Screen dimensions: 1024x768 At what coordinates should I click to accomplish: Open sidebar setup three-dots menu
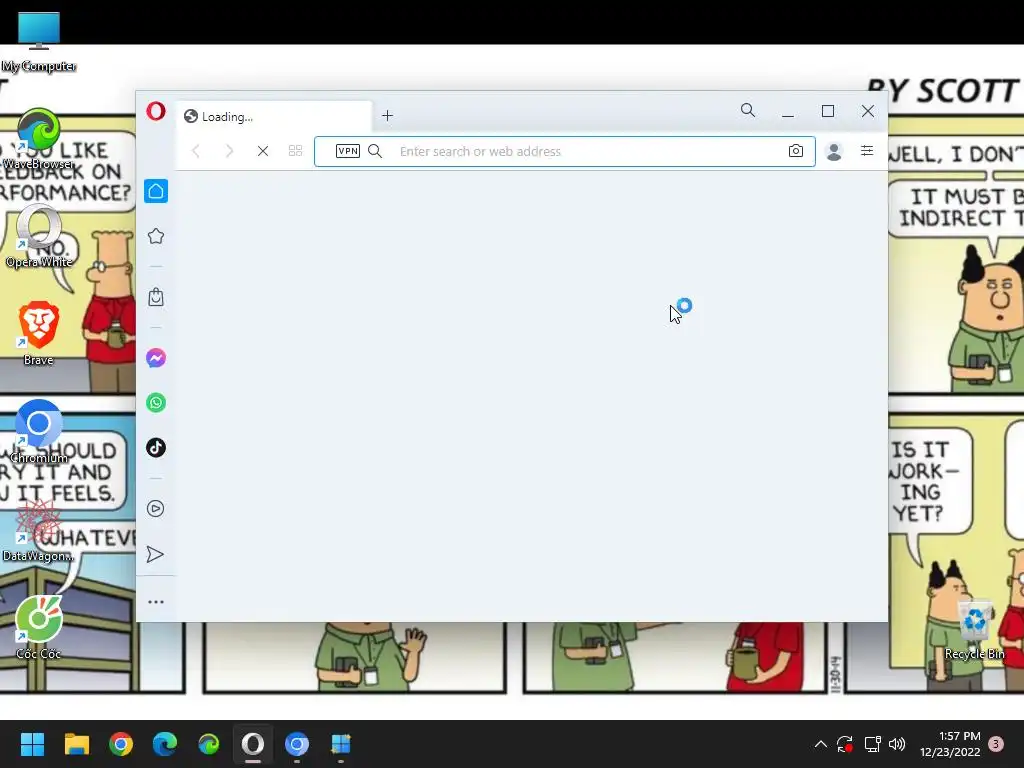pos(156,602)
